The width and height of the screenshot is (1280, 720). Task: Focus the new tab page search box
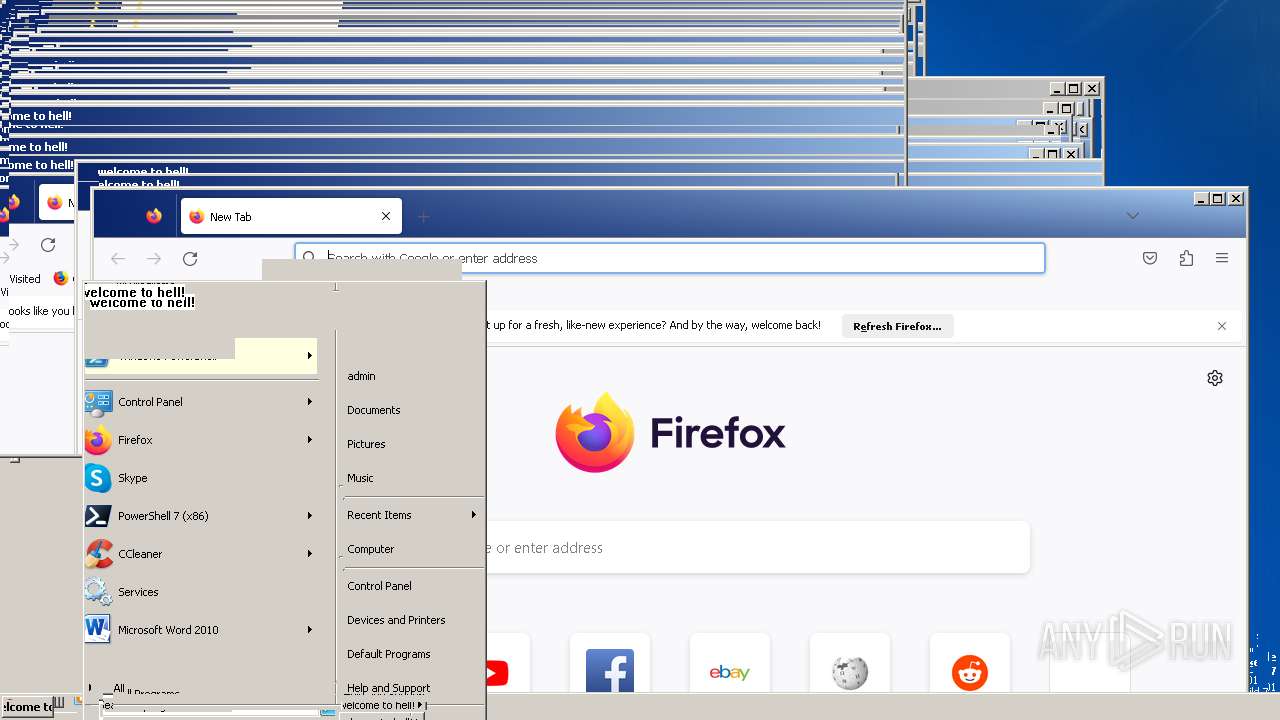758,548
